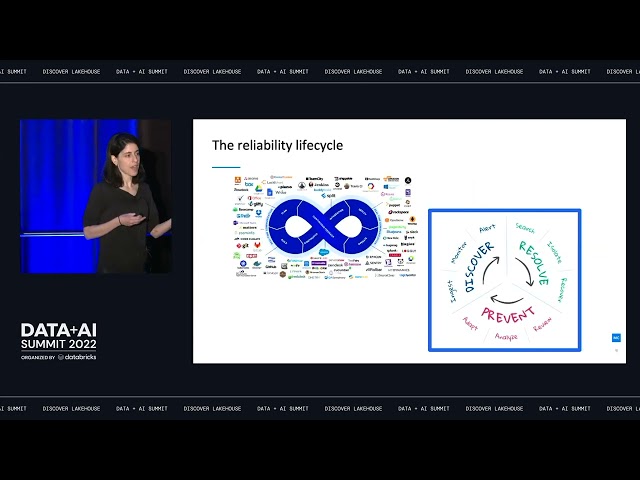Click the Amazon Web Services logo
The width and height of the screenshot is (640, 480).
tap(391, 179)
